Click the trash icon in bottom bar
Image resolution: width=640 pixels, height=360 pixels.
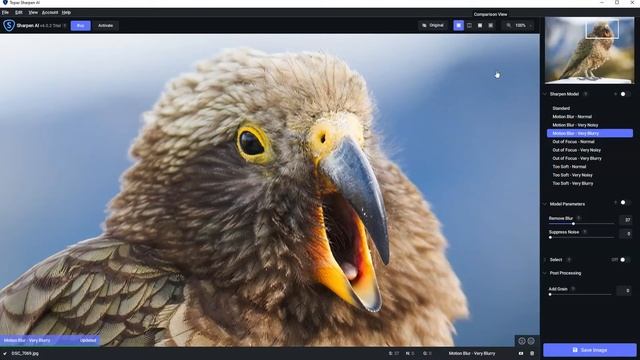tap(532, 353)
